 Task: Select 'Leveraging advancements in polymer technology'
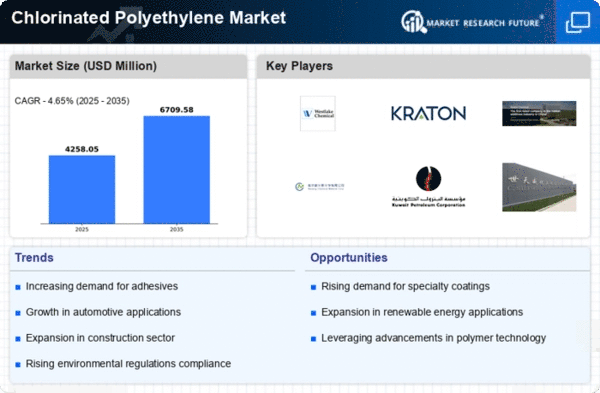pyautogui.click(x=434, y=338)
